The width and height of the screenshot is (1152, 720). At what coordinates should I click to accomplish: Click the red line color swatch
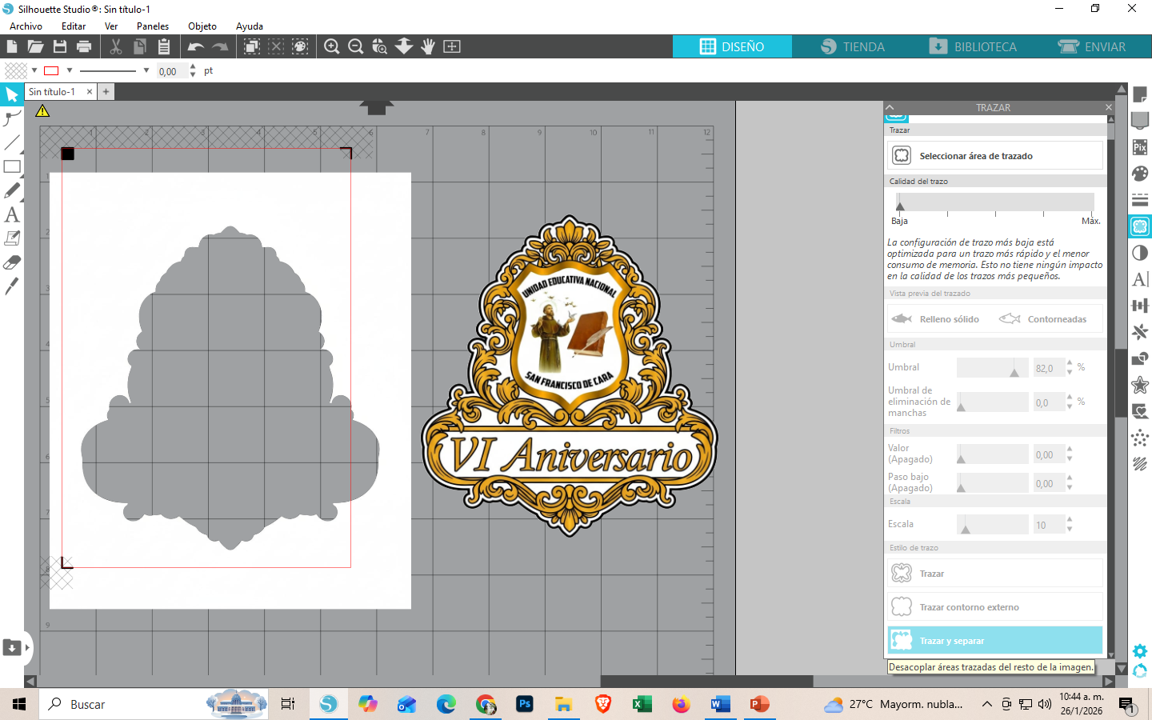click(51, 71)
